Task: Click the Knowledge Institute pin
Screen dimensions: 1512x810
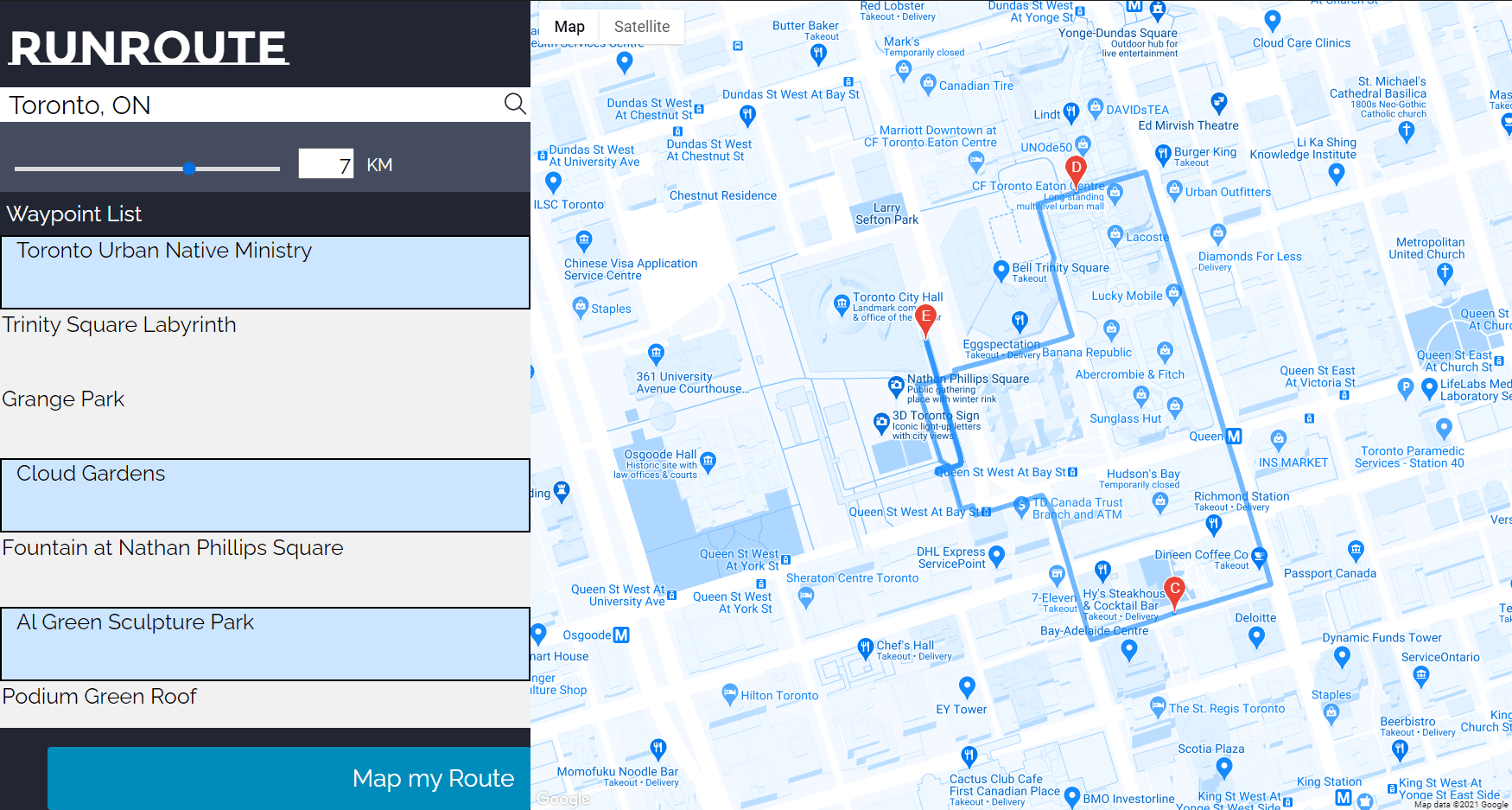Action: (1337, 174)
